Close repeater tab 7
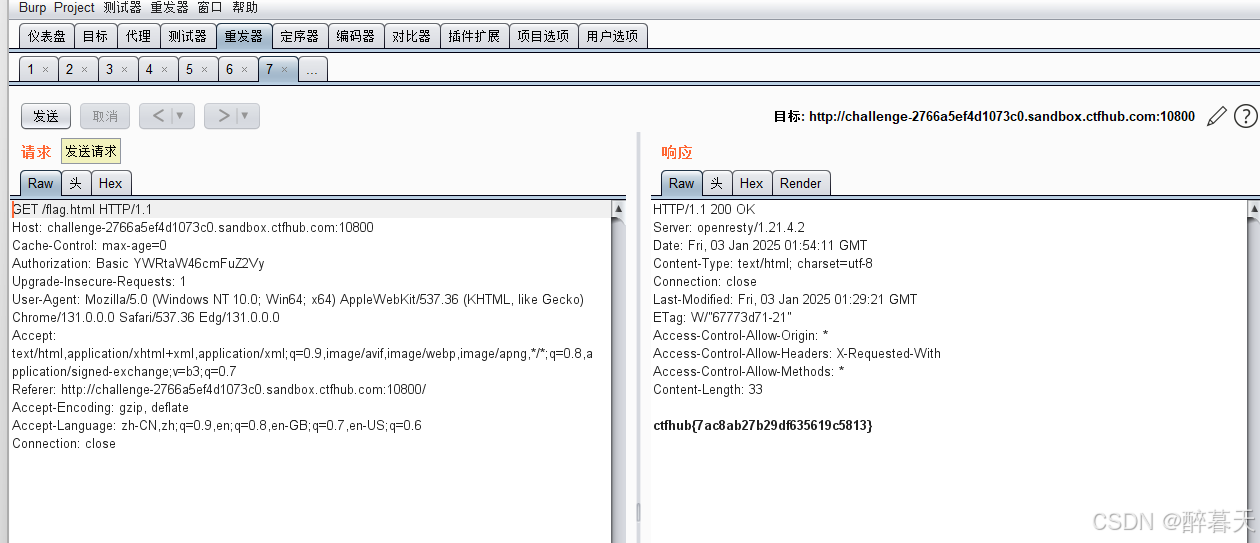The image size is (1260, 543). pos(285,70)
